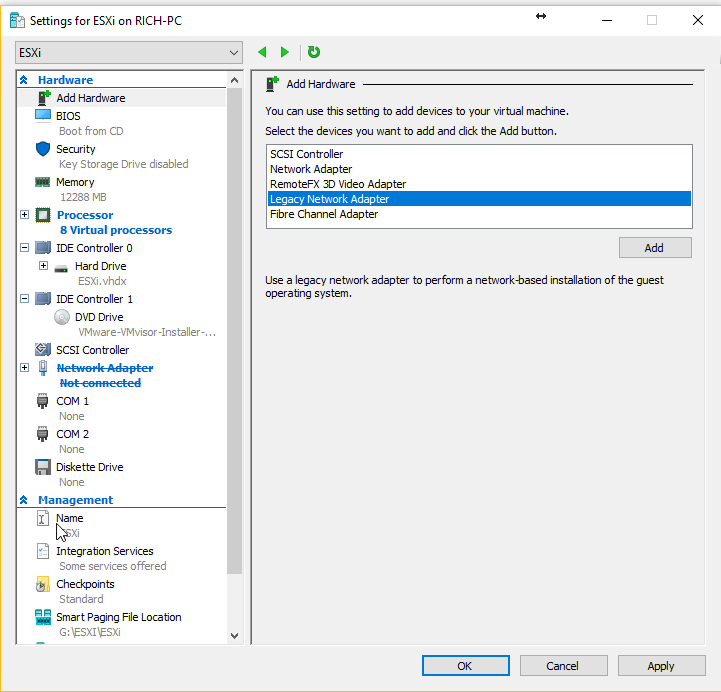Click the green forward navigation arrow

pyautogui.click(x=285, y=52)
